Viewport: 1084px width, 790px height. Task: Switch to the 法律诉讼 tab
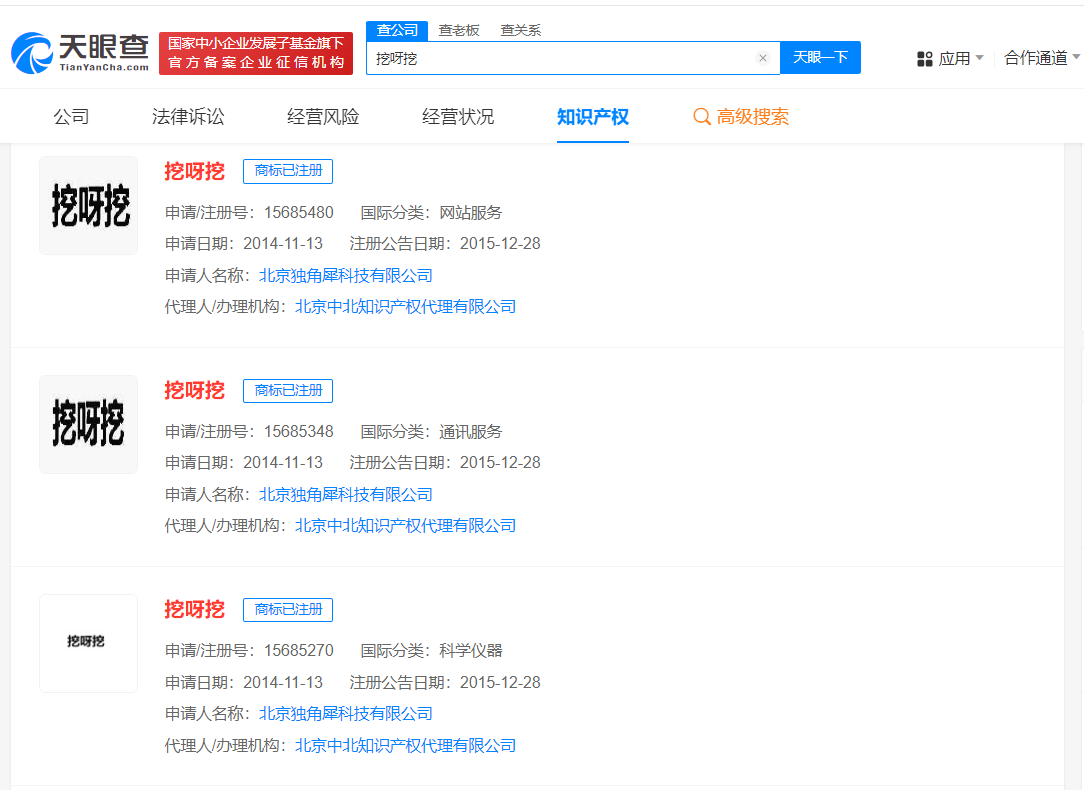[188, 117]
